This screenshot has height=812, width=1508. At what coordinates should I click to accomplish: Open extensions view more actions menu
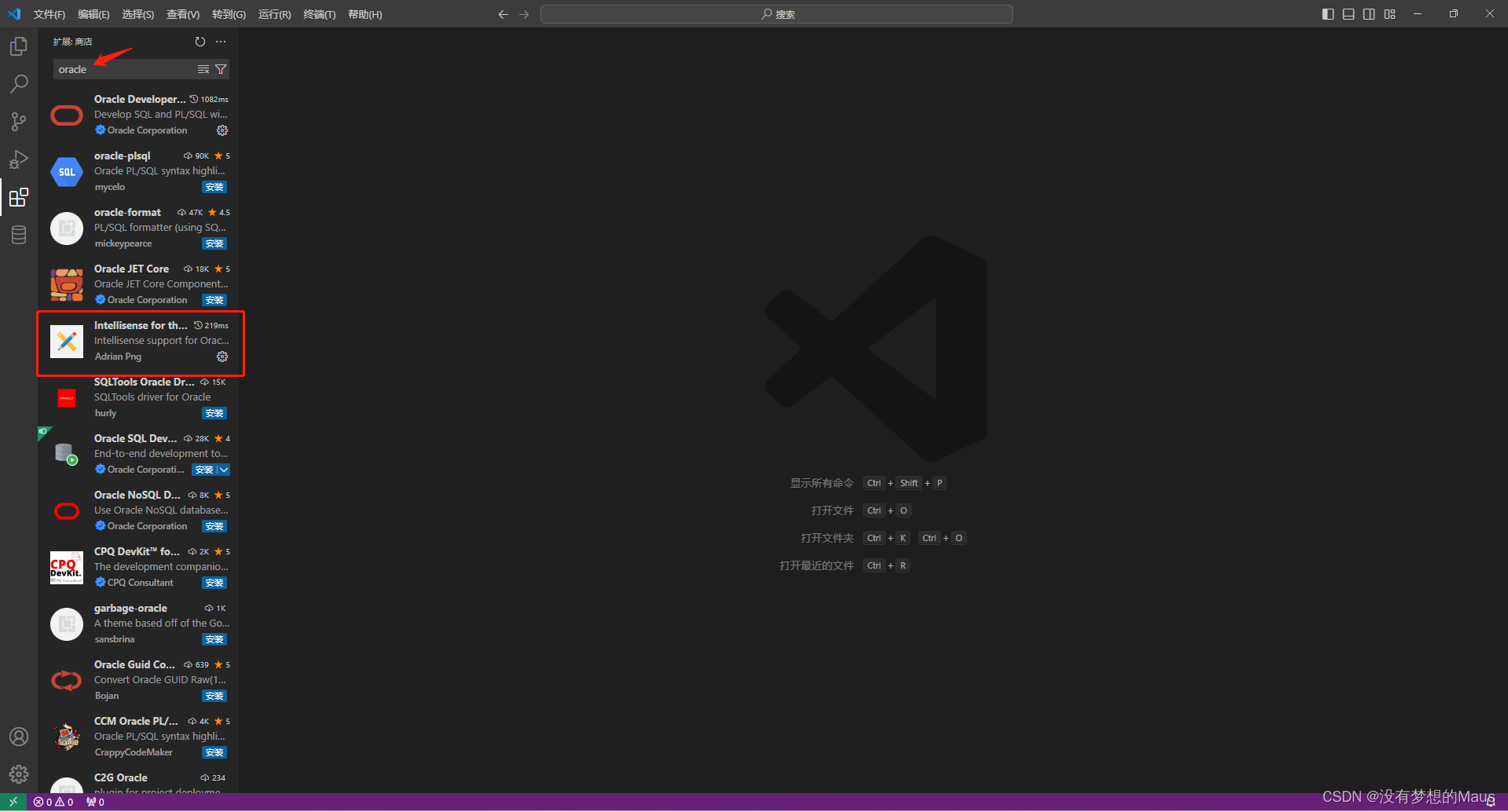(221, 42)
